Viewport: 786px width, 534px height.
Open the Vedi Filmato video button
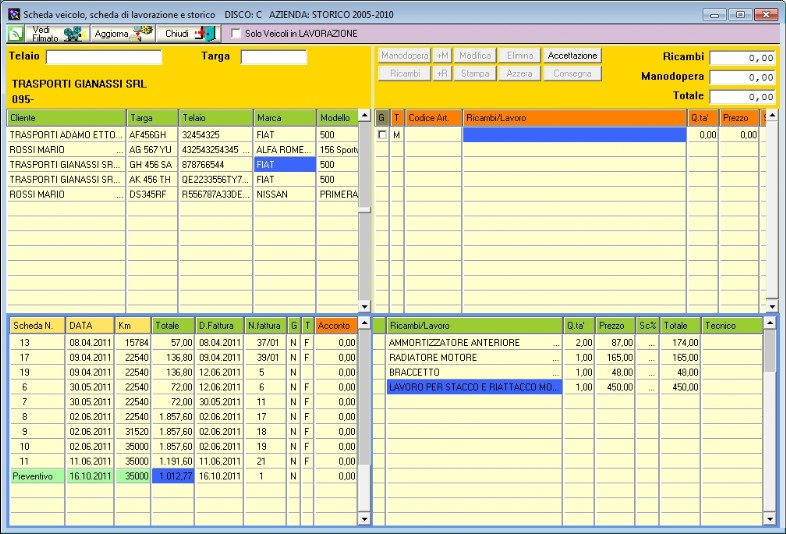pyautogui.click(x=57, y=34)
